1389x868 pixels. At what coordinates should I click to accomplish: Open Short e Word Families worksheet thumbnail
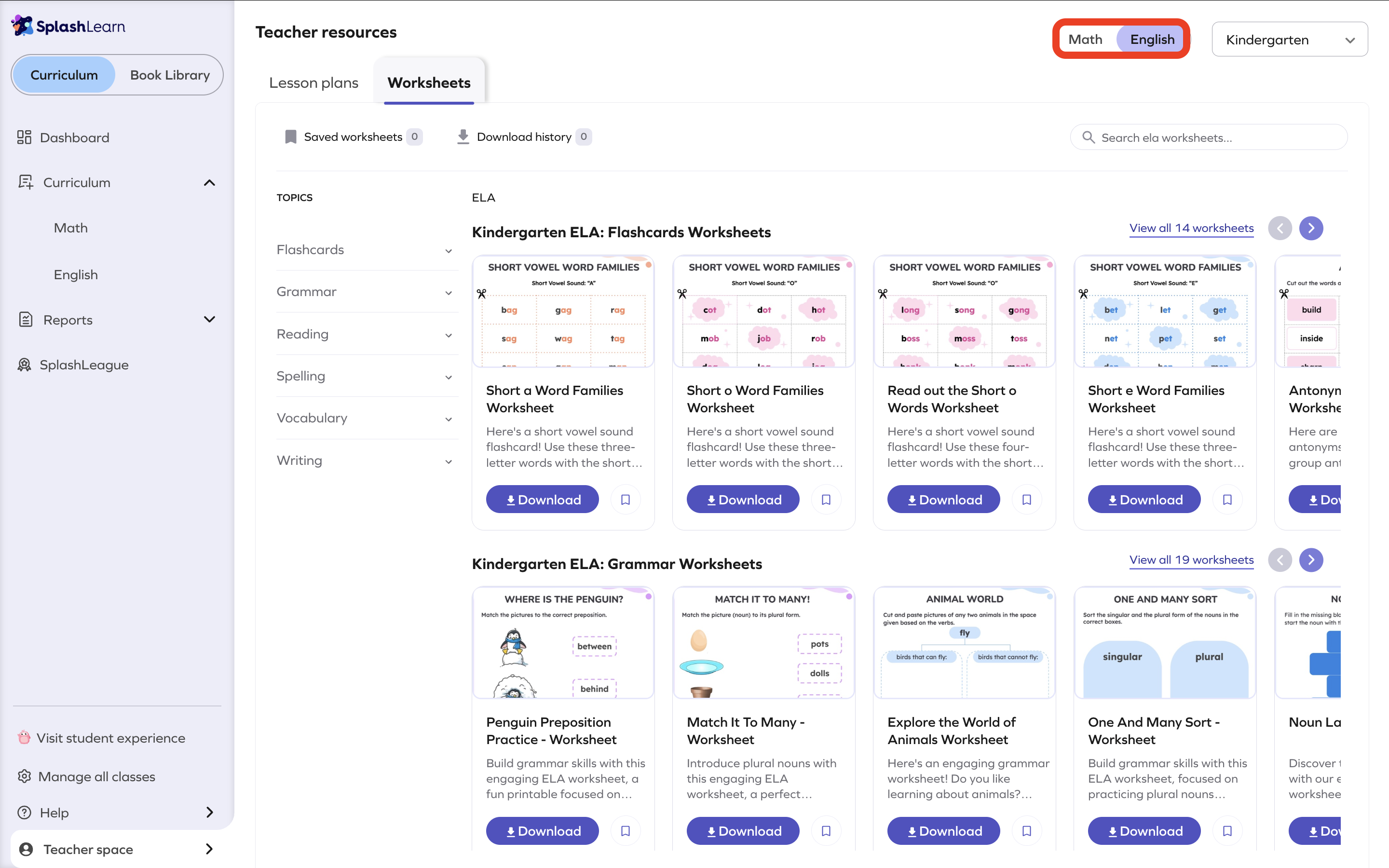pos(1165,311)
